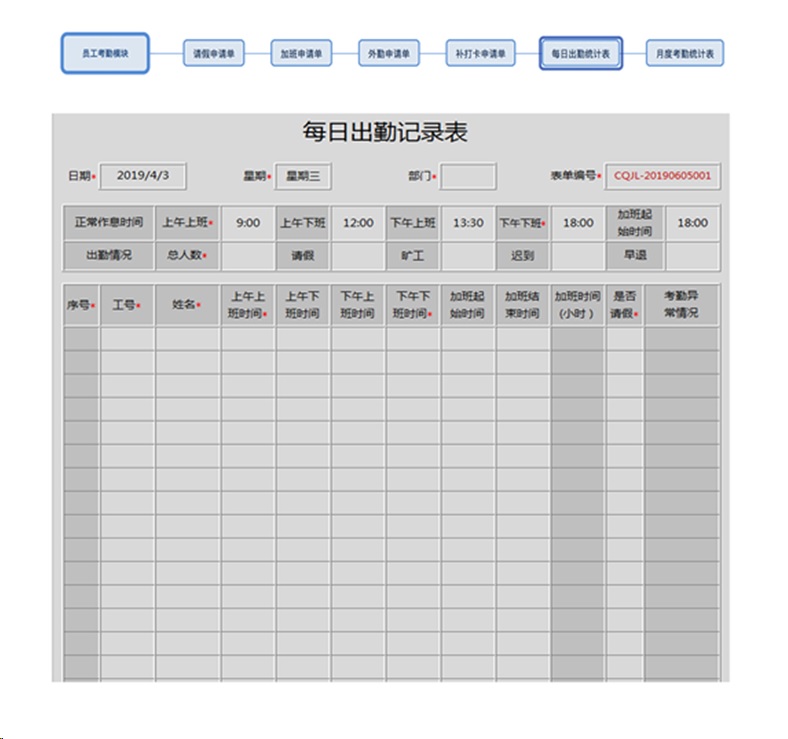Viewport: 788px width, 739px height.
Task: Click the 工号 column header
Action: tap(127, 305)
